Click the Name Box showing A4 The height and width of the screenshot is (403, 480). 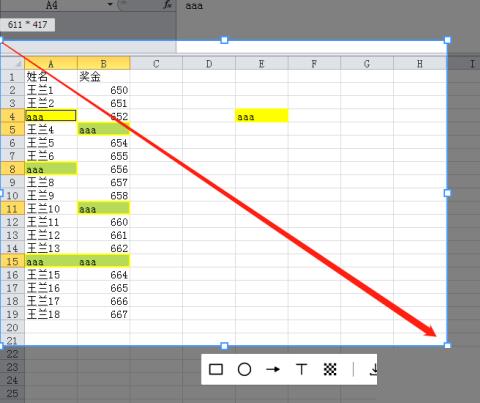52,5
